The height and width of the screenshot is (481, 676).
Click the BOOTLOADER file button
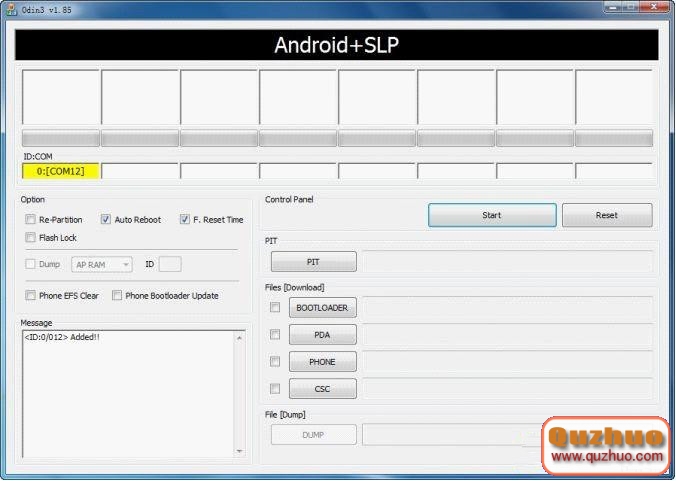coord(322,308)
